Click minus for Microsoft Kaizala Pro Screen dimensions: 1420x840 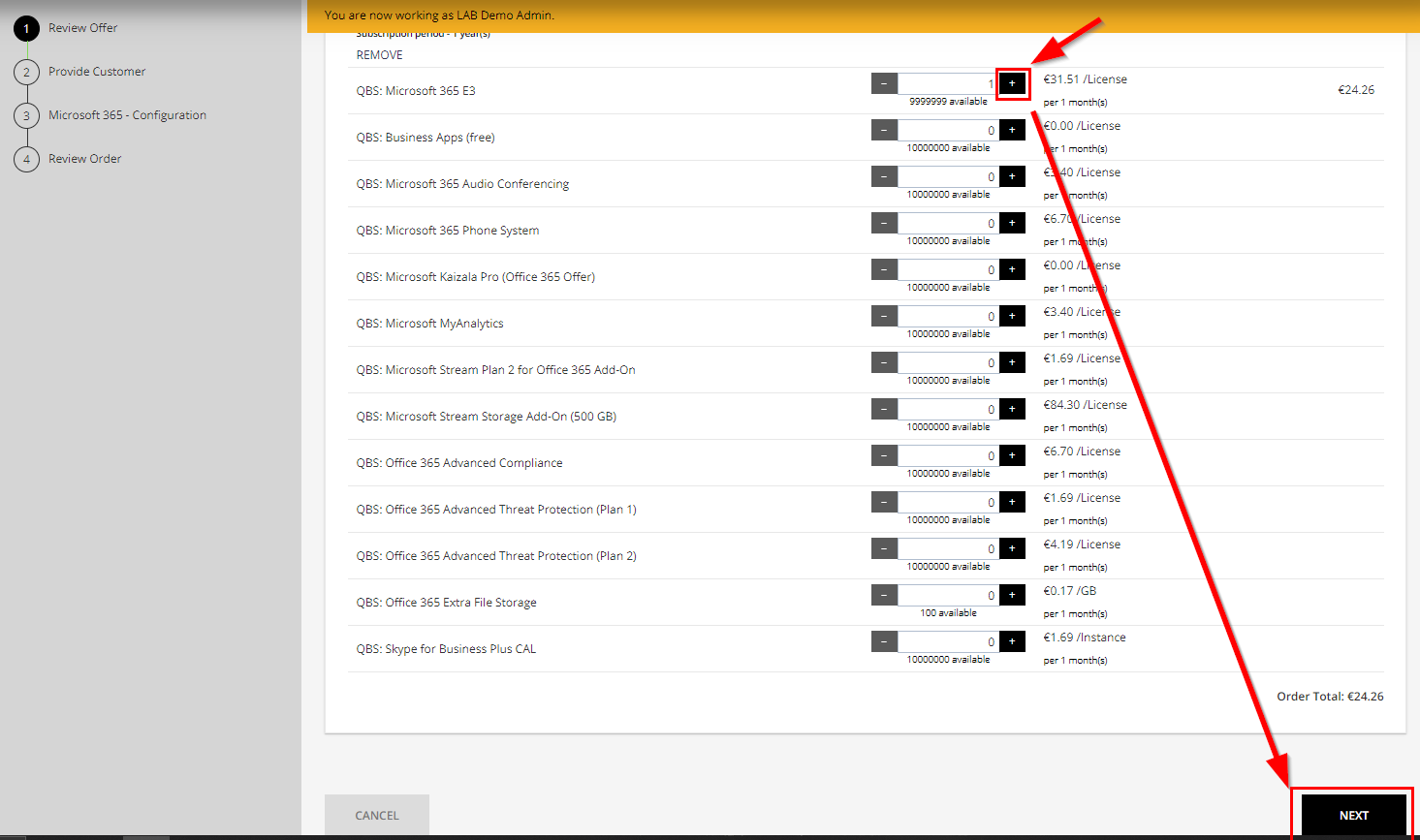884,269
